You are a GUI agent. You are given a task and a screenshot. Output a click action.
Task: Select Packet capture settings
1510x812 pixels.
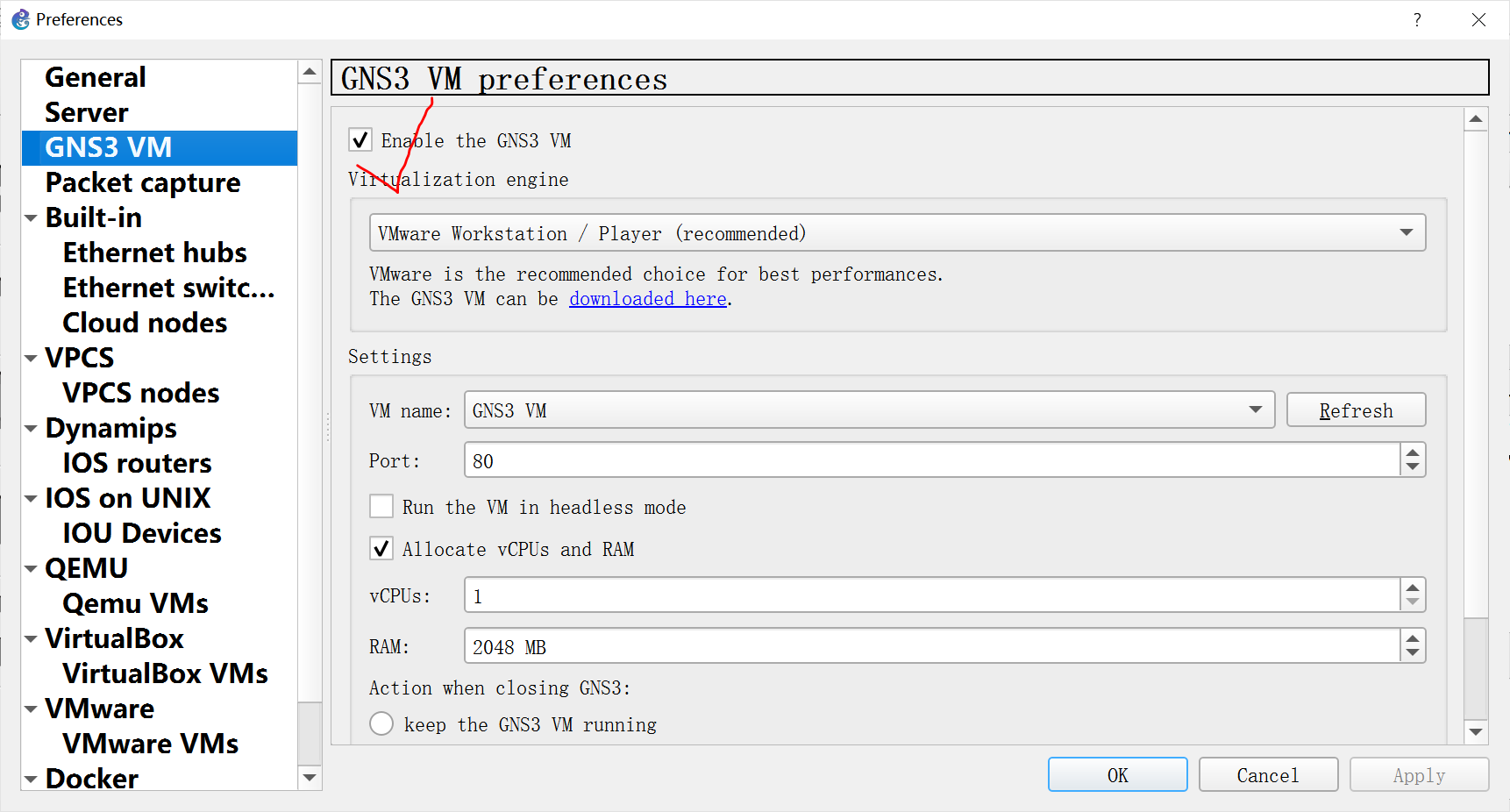coord(143,182)
